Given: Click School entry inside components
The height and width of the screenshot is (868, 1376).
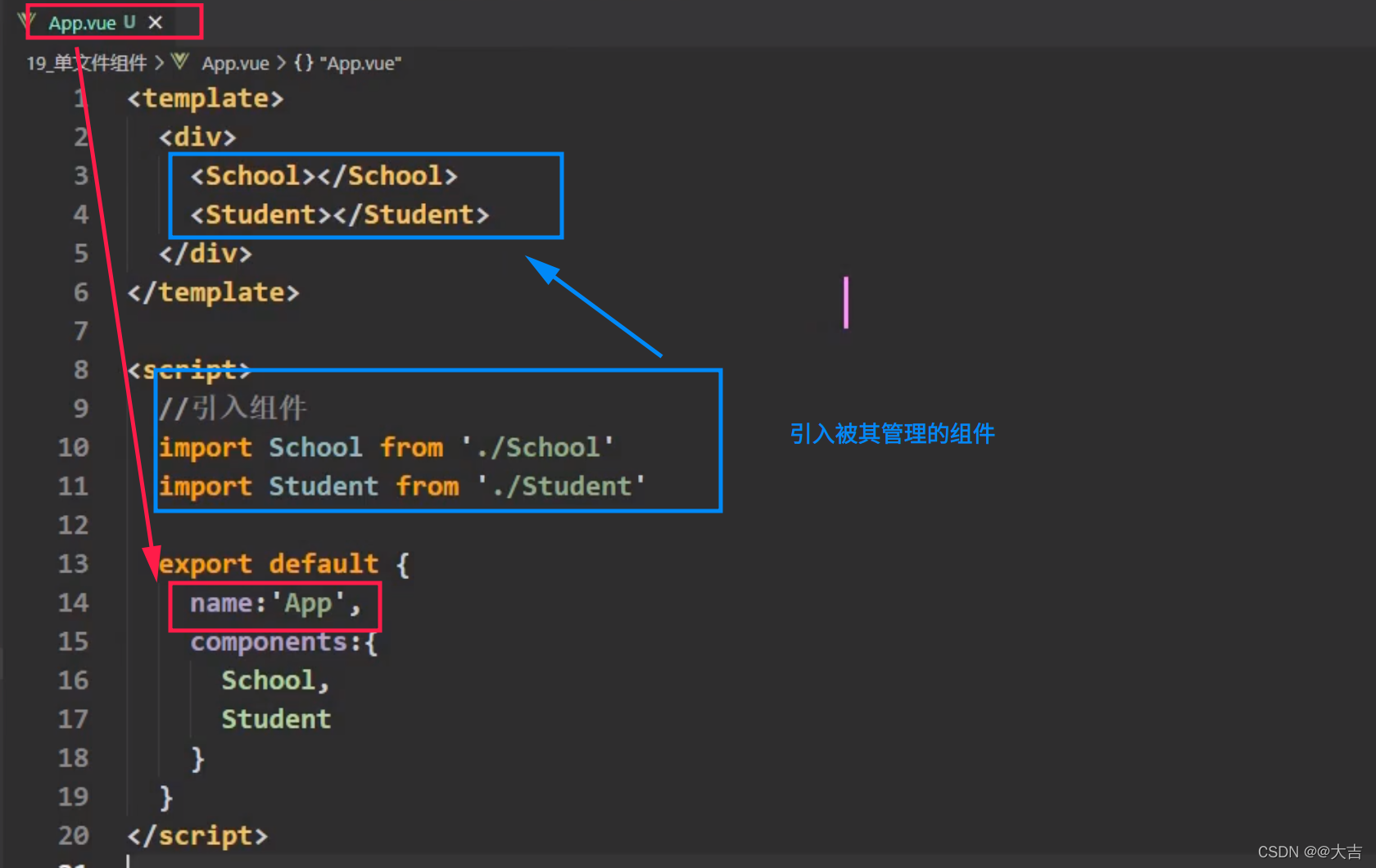Looking at the screenshot, I should click(x=275, y=680).
